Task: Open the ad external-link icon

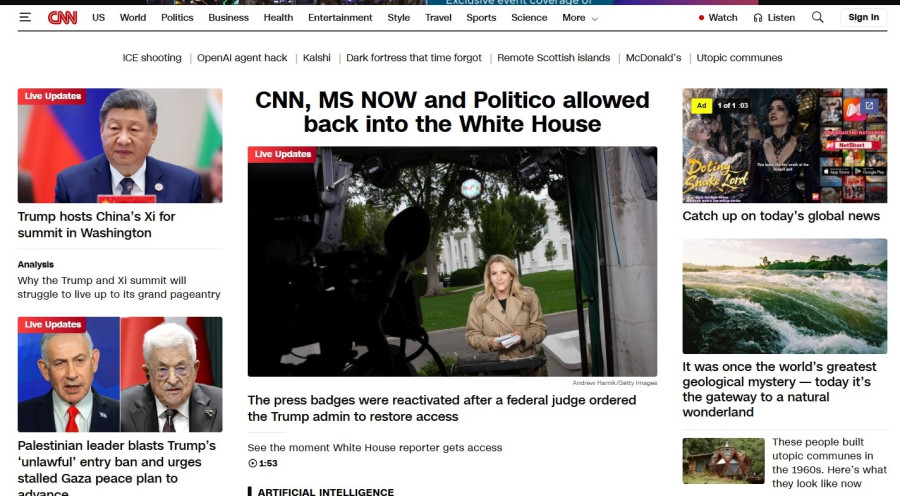Action: [869, 106]
